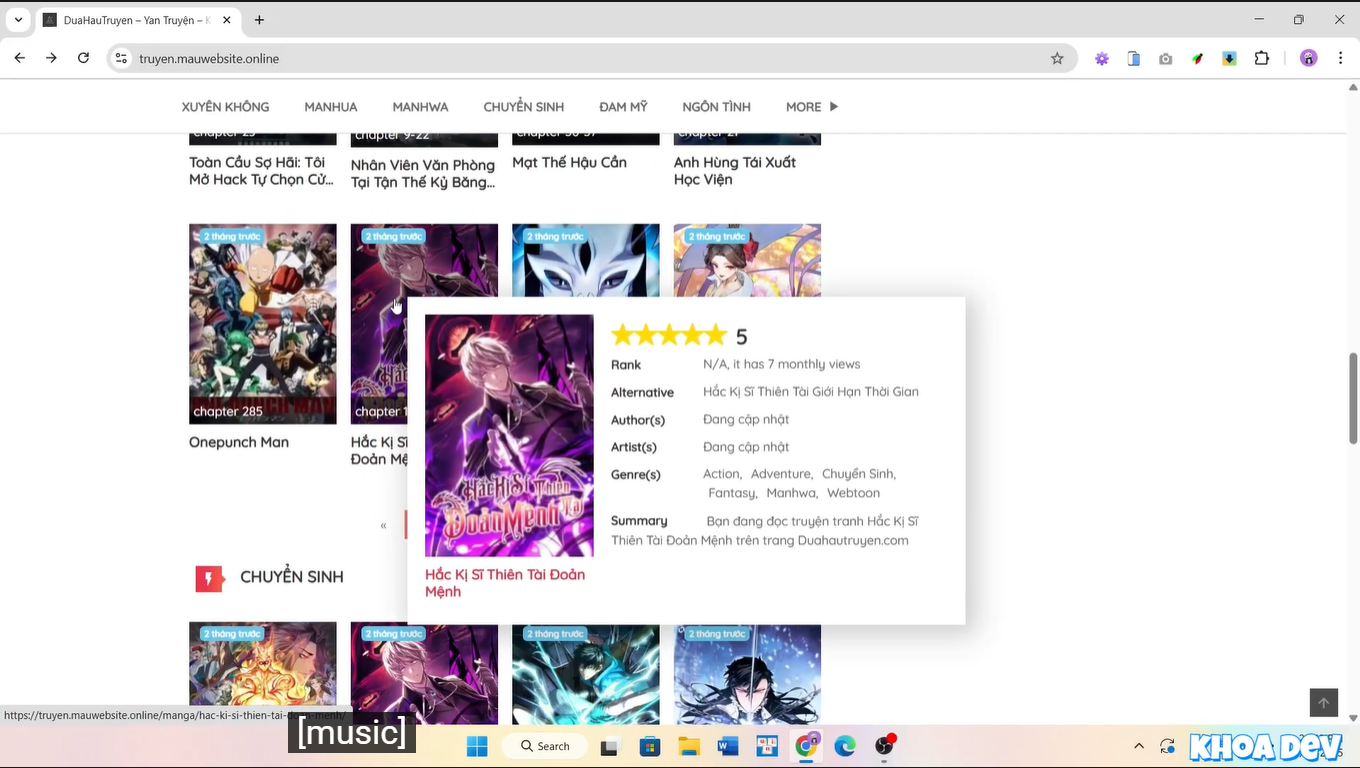Open the Manhwa category
Viewport: 1360px width, 768px height.
click(x=420, y=107)
